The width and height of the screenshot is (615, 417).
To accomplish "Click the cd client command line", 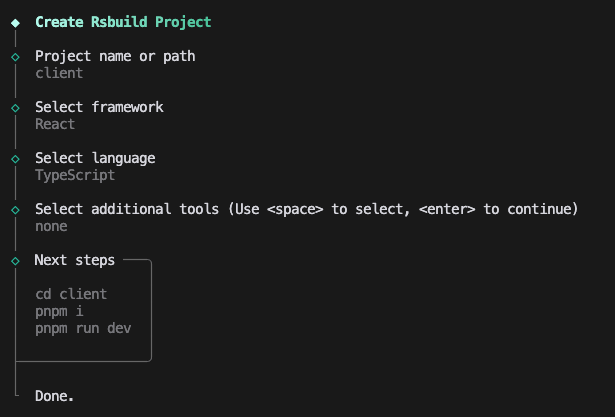I will [71, 295].
